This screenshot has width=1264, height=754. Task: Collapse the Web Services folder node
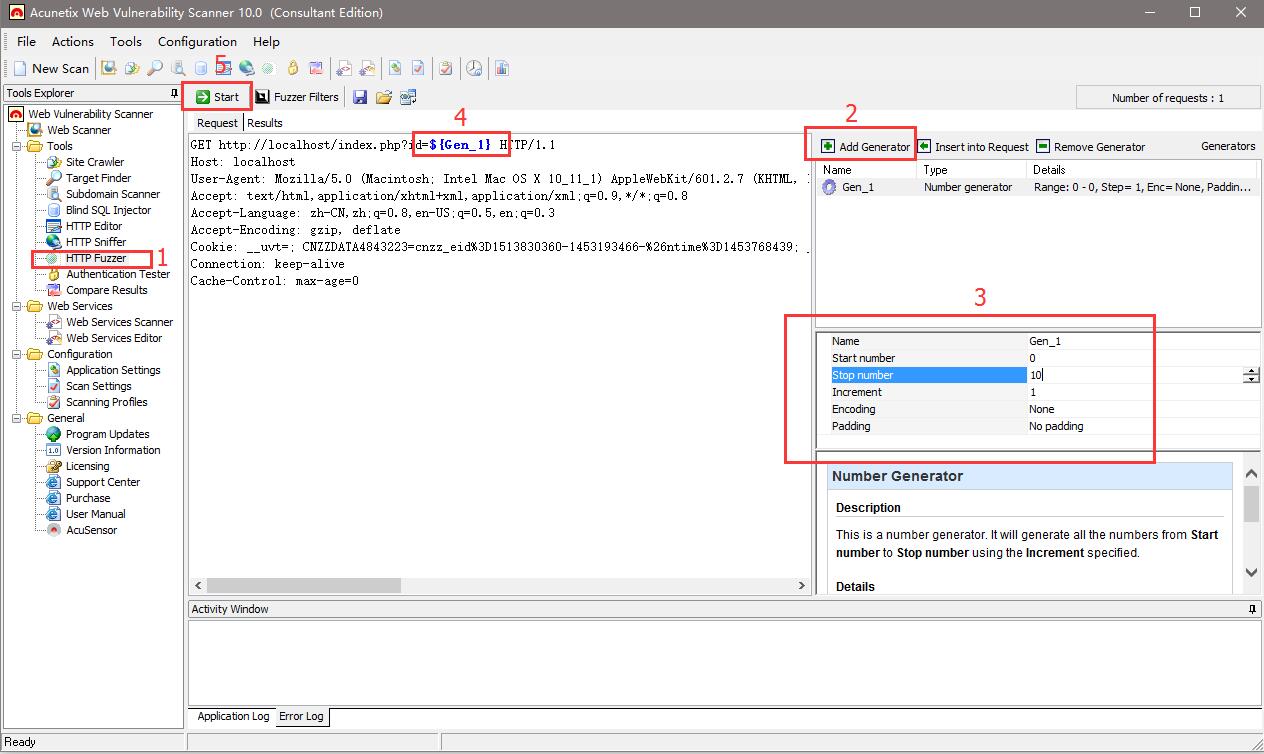tap(17, 306)
